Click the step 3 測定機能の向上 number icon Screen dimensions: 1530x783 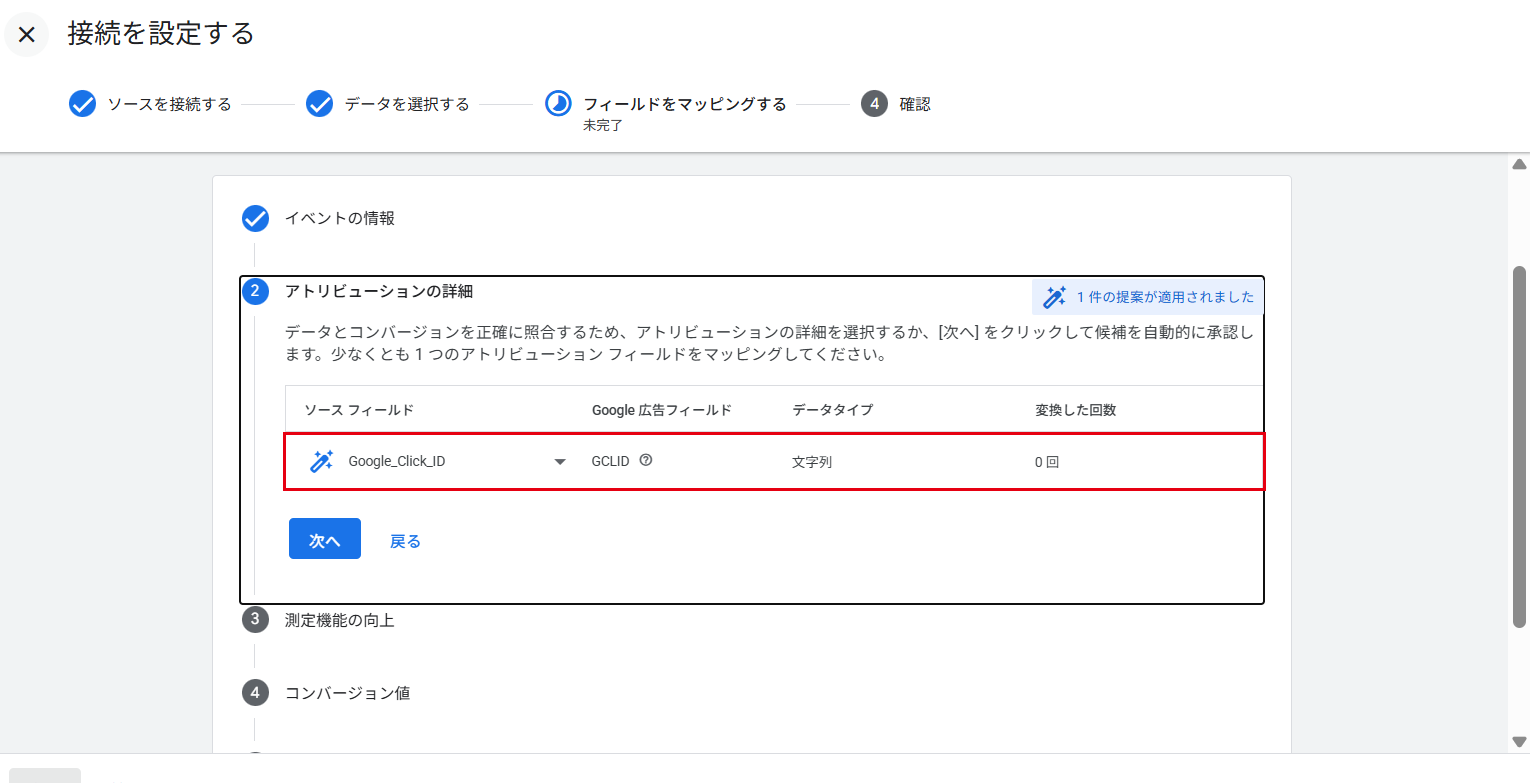point(255,620)
